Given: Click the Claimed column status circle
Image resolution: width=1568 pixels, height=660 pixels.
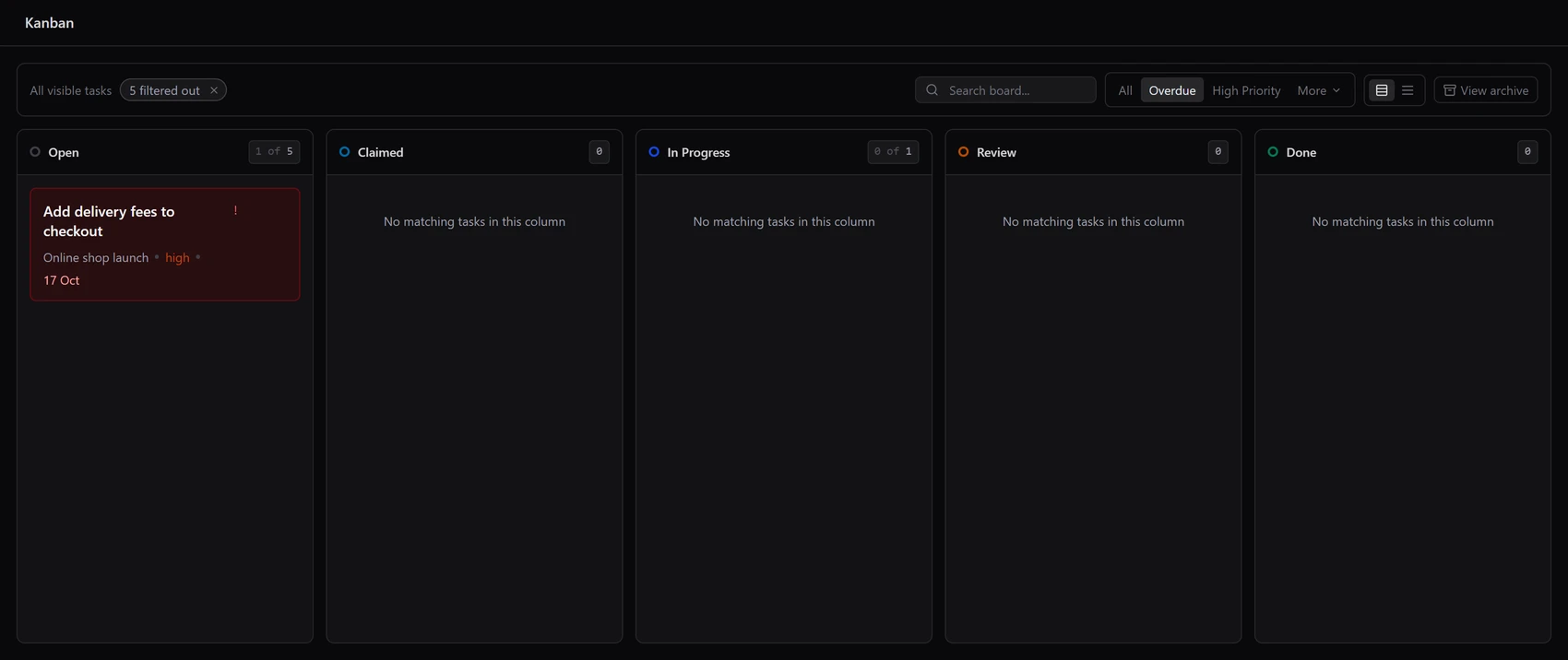Looking at the screenshot, I should click(x=344, y=152).
